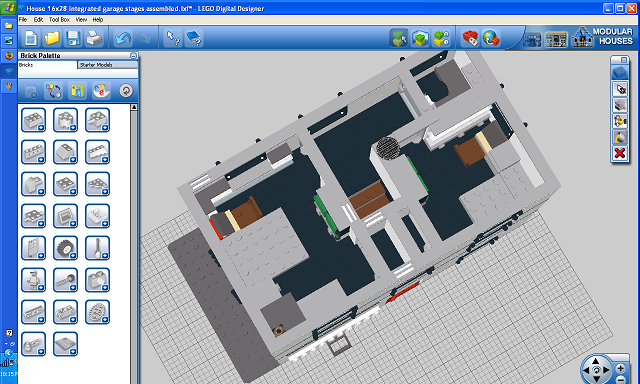Switch to Build mode in toolbar
640x384 pixels.
[x=398, y=38]
